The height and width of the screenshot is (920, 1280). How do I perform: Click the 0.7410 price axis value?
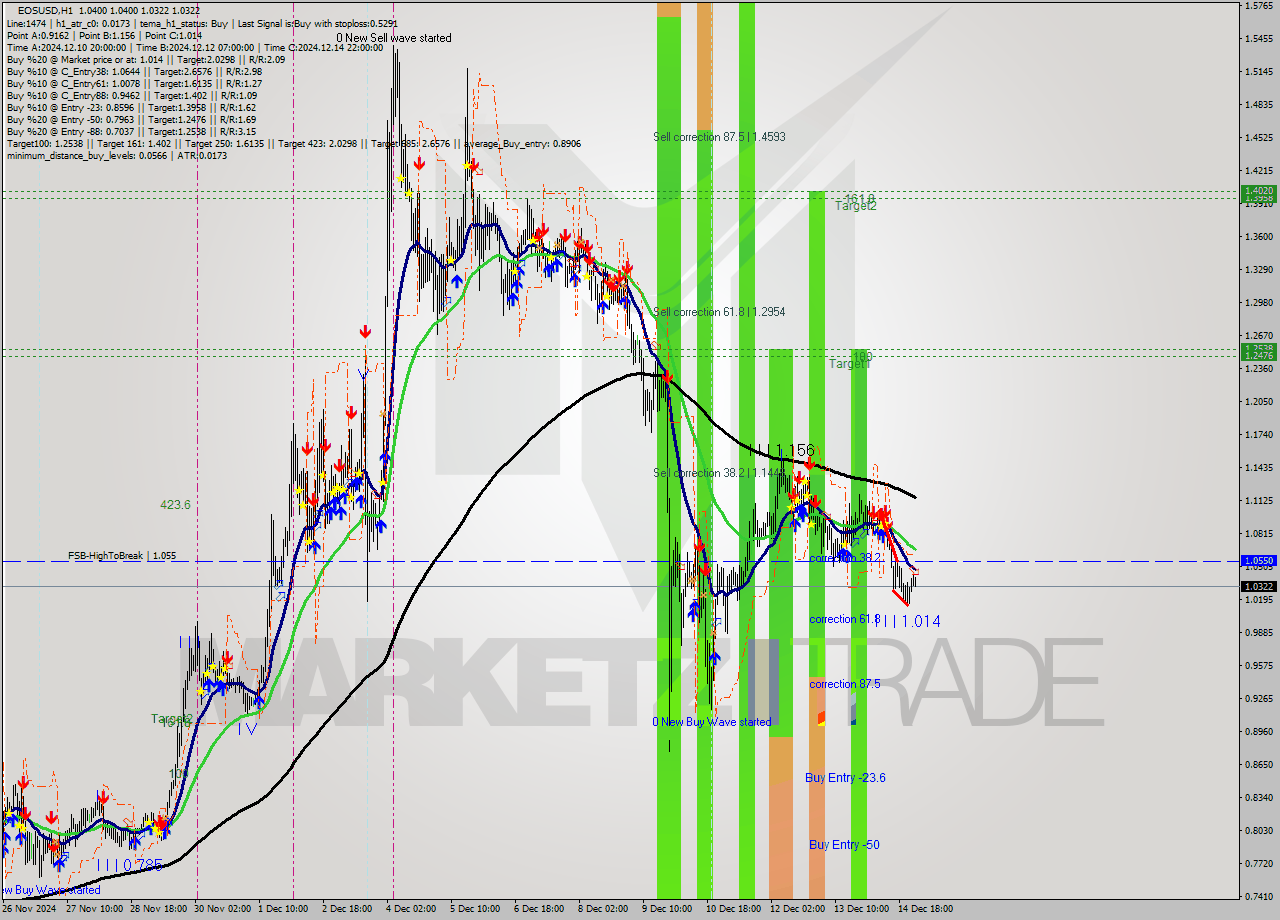pos(1260,896)
